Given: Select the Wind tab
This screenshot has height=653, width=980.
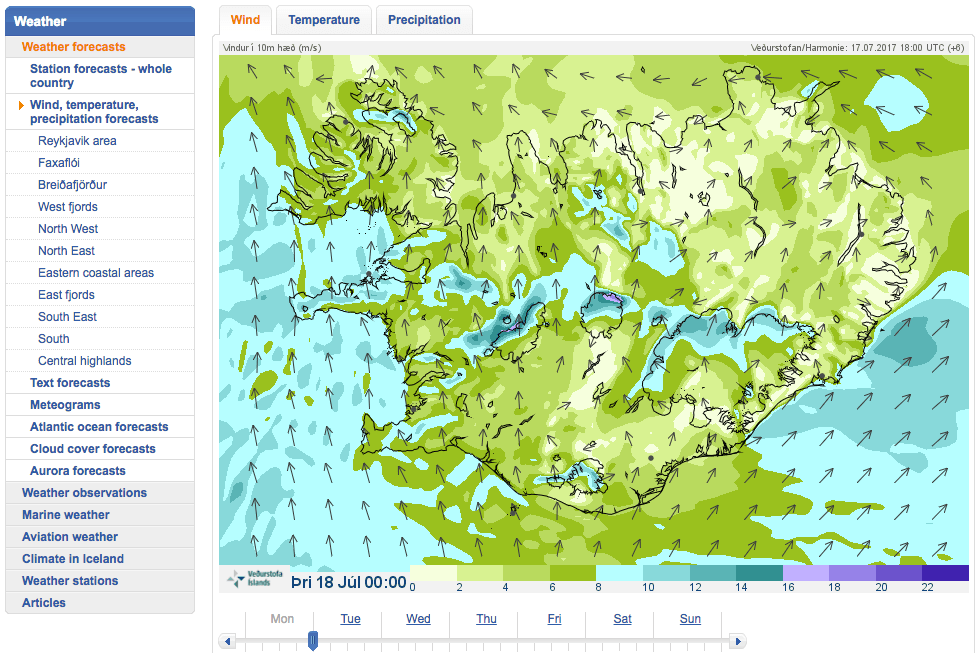Looking at the screenshot, I should (245, 20).
